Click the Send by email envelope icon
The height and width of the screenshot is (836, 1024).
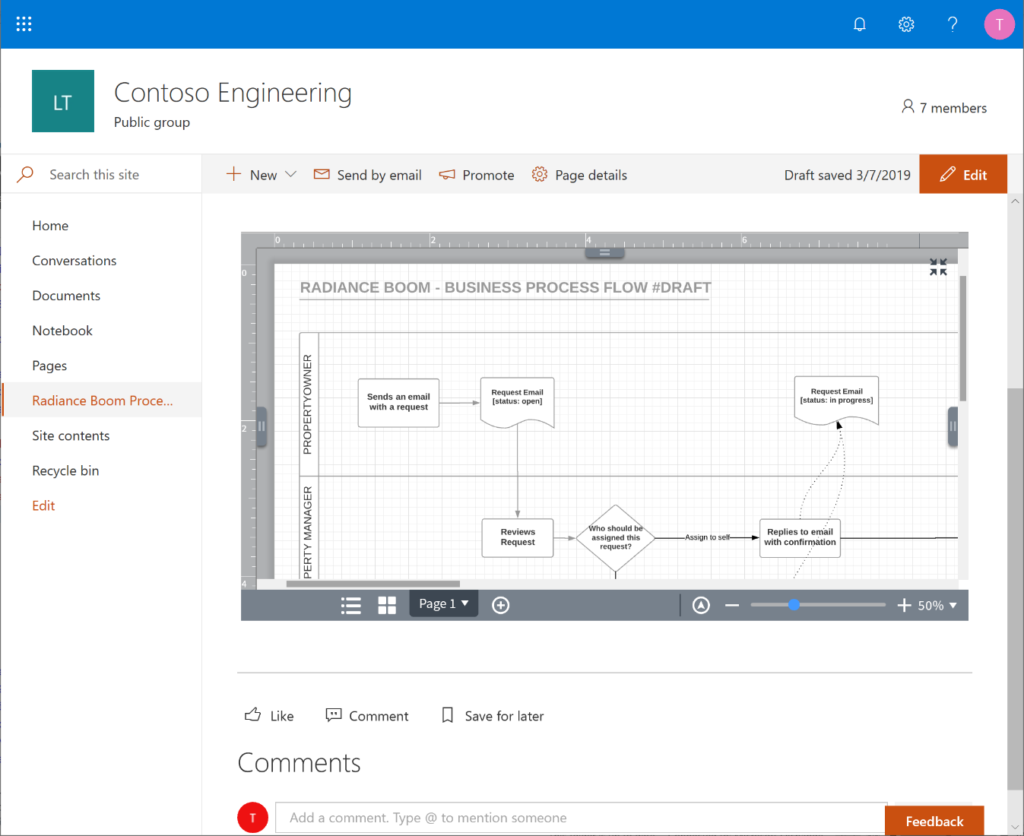321,174
